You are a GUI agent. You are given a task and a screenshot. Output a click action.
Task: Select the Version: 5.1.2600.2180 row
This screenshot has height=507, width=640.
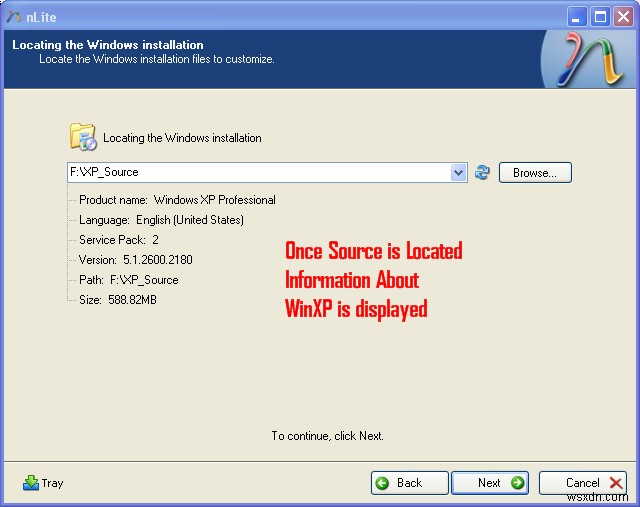pyautogui.click(x=136, y=260)
